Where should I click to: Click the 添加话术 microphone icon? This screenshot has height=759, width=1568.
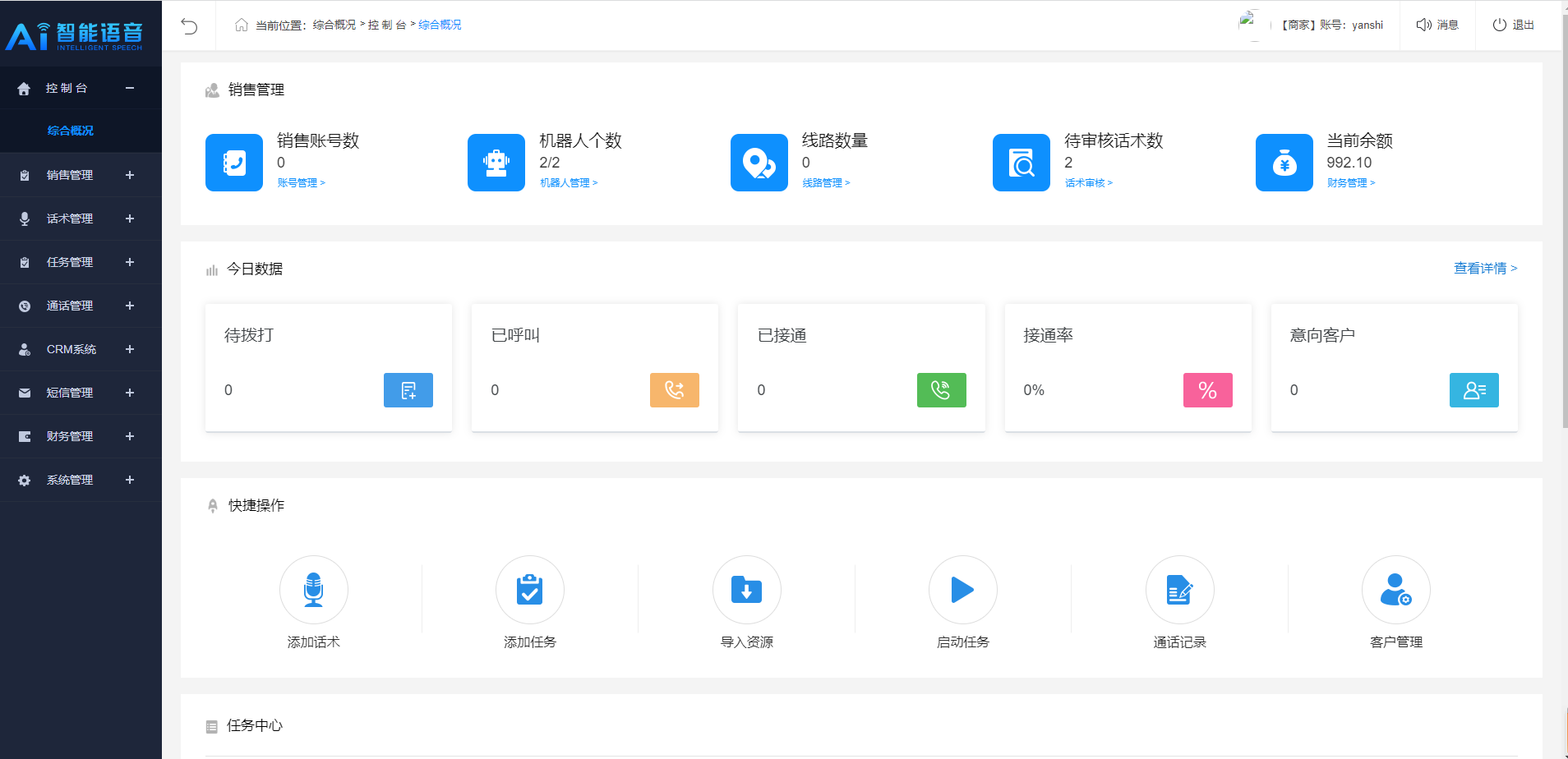[x=314, y=590]
